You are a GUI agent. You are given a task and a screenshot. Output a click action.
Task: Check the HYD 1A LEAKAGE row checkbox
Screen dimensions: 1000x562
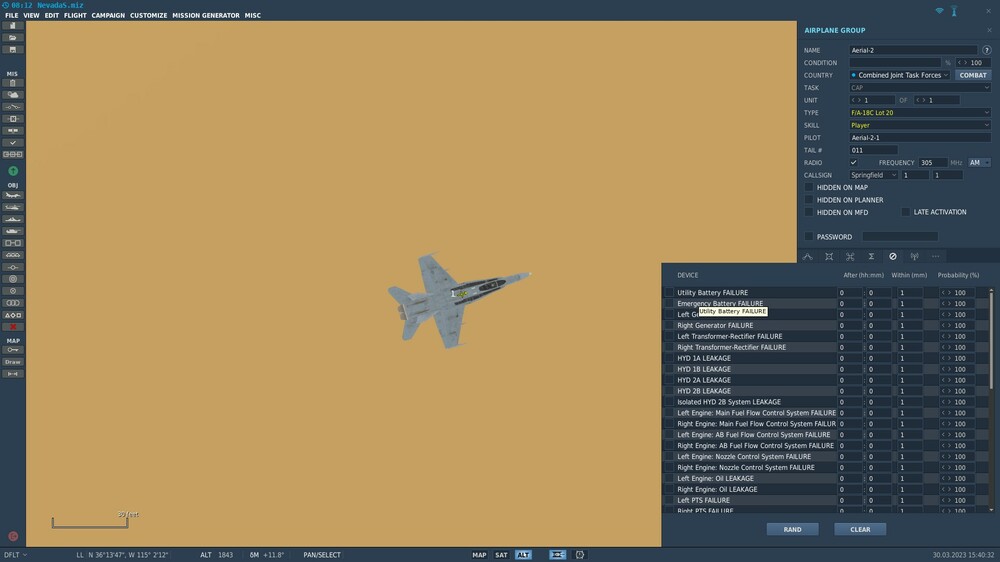click(x=669, y=359)
